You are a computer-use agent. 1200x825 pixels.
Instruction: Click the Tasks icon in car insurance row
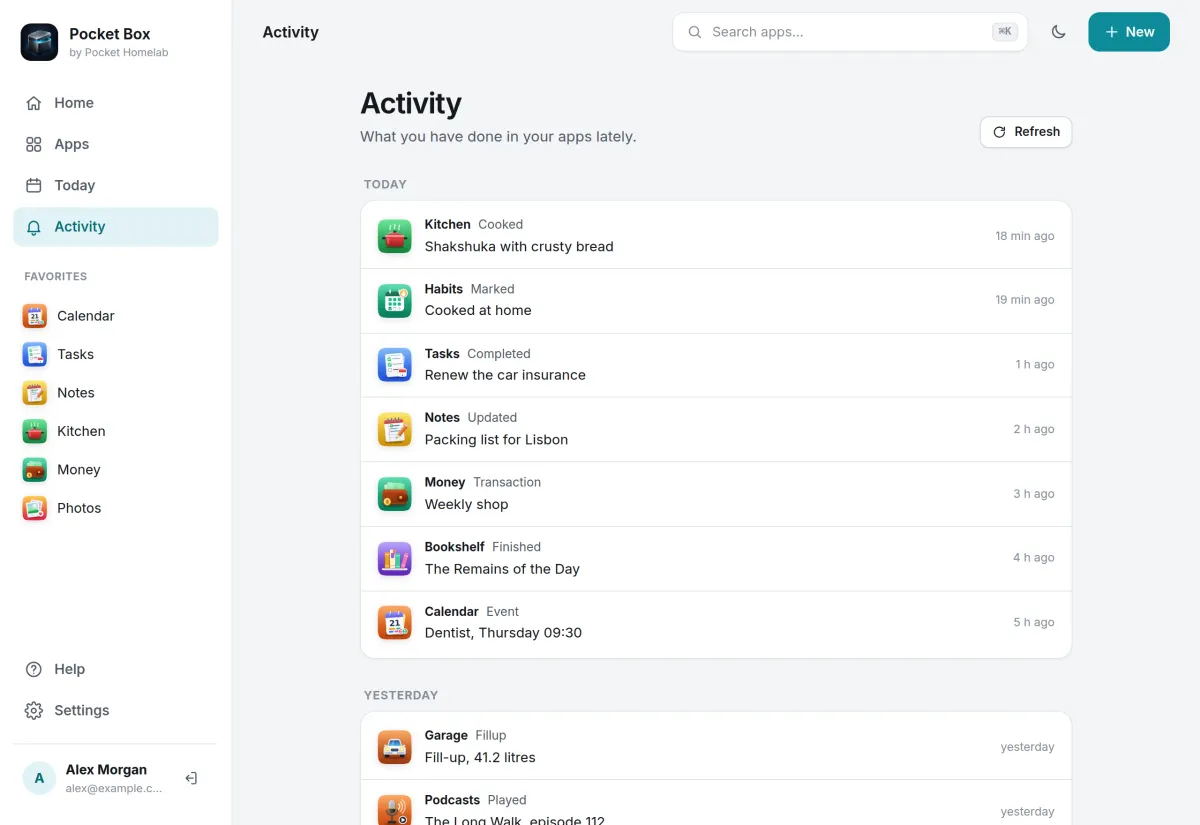pyautogui.click(x=395, y=365)
